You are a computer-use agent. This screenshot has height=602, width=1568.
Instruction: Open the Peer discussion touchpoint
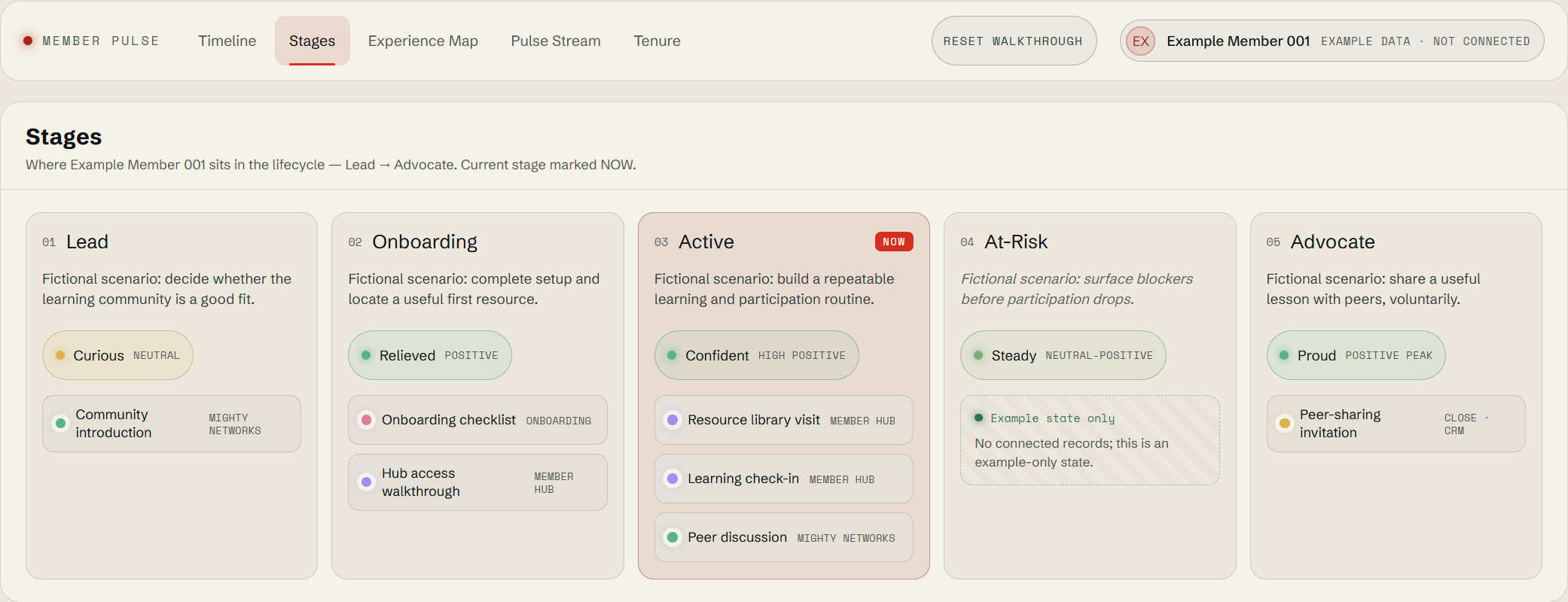click(x=783, y=537)
